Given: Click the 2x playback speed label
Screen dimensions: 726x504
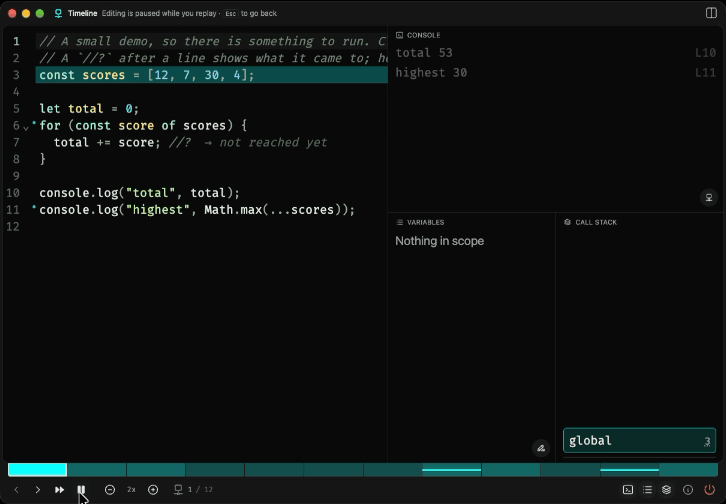Looking at the screenshot, I should tap(131, 490).
